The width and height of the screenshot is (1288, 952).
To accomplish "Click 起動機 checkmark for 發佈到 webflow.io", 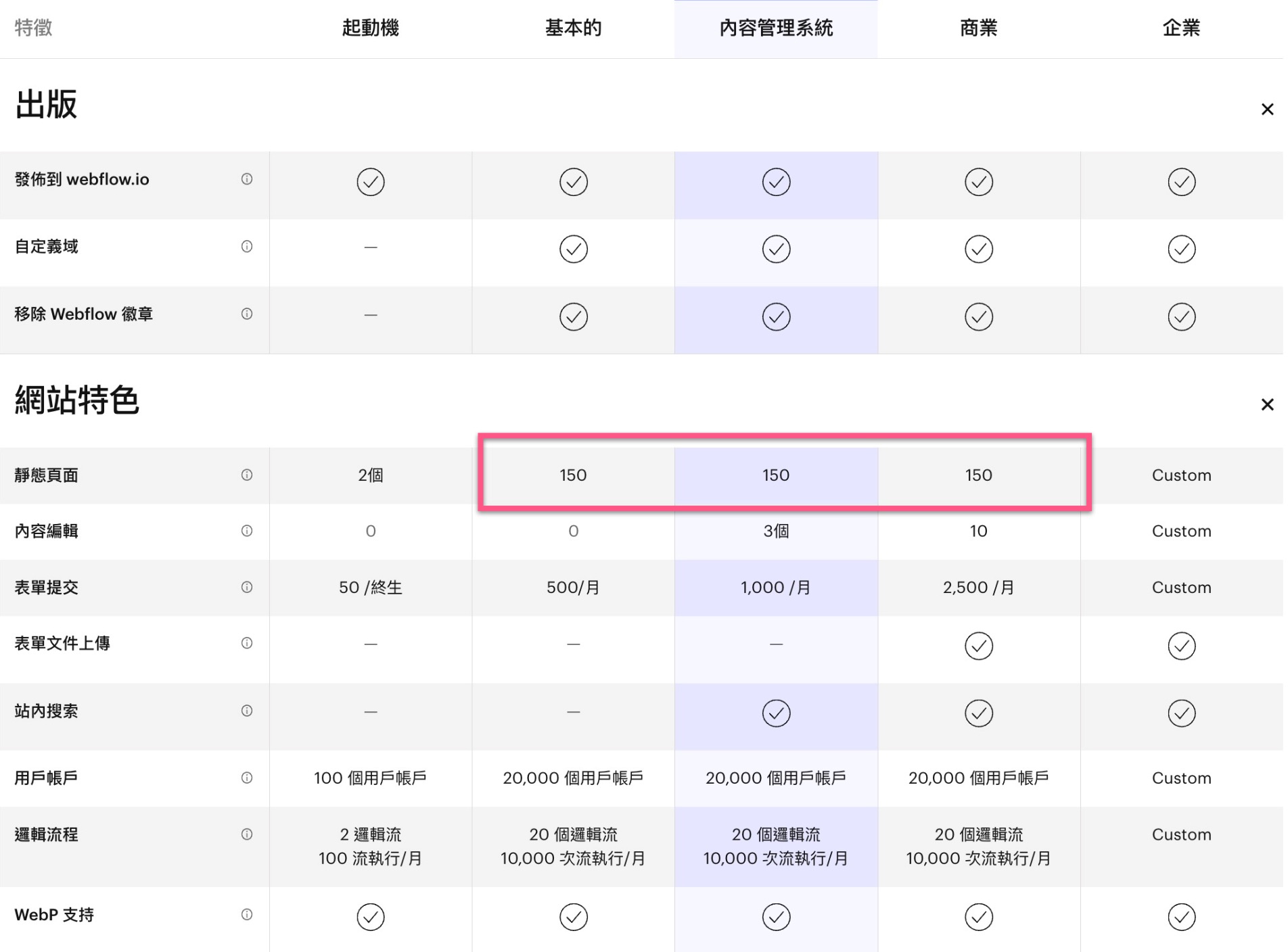I will (x=371, y=182).
